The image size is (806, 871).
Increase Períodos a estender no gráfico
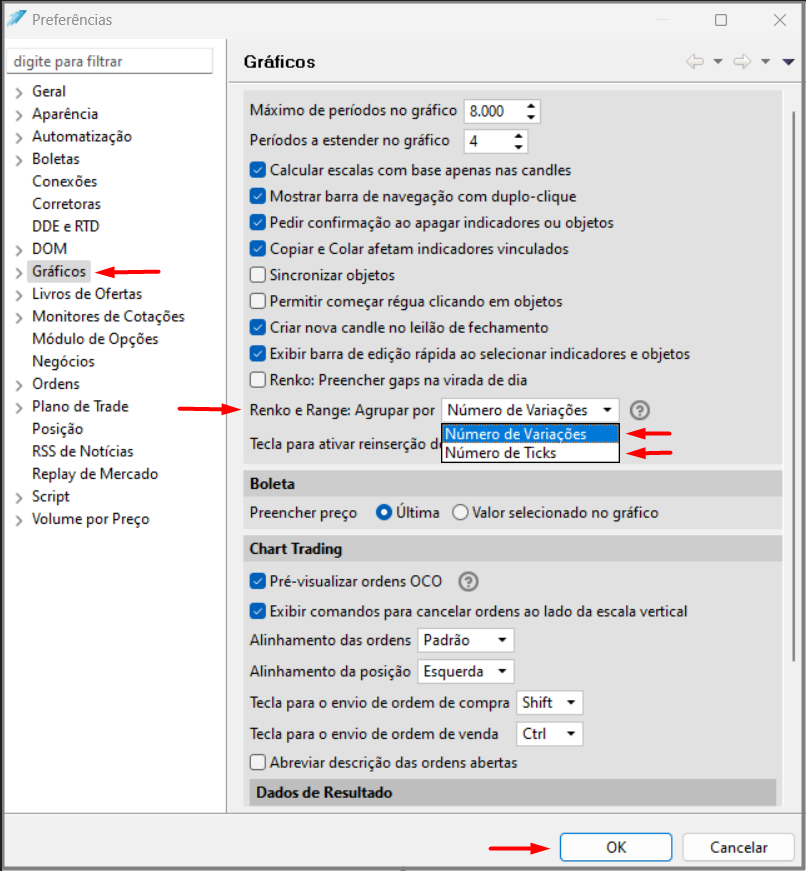tap(518, 135)
